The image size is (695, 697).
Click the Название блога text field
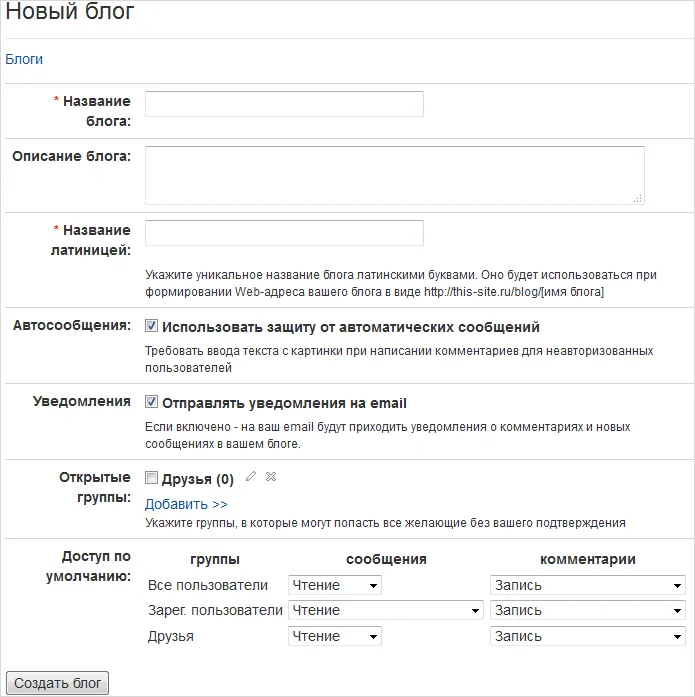pos(284,104)
